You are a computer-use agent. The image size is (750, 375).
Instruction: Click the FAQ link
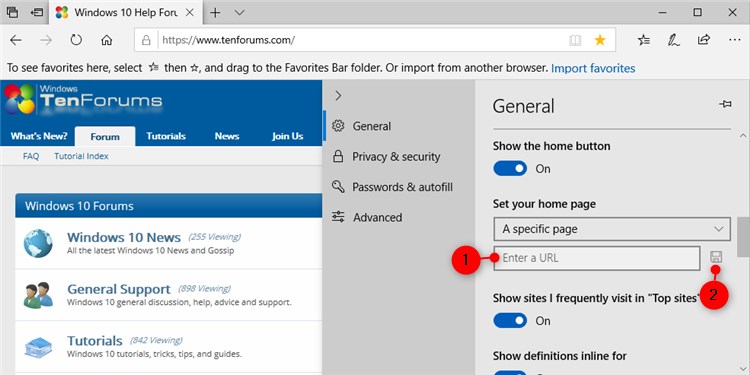[x=31, y=156]
